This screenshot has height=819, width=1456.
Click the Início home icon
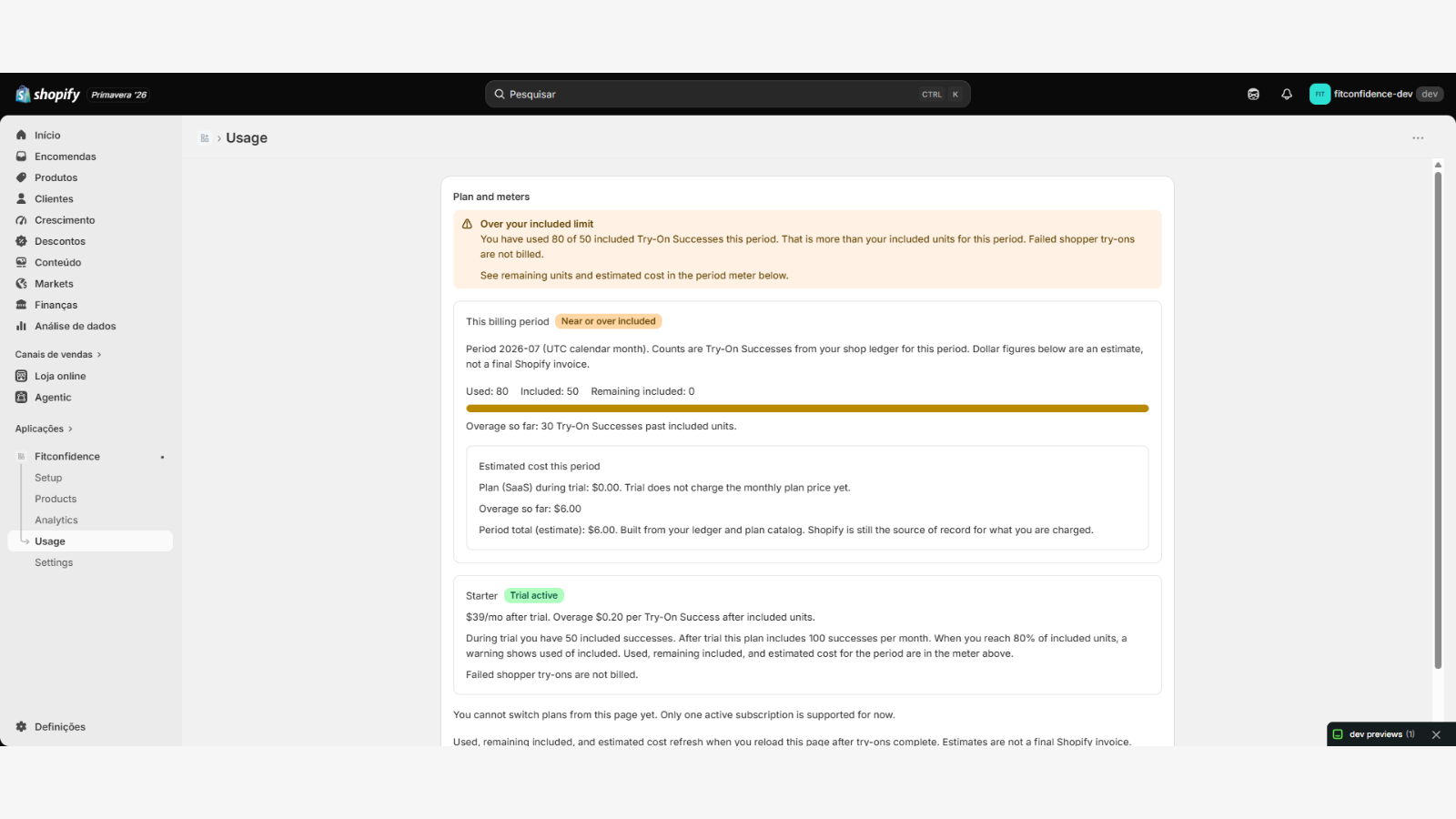point(21,136)
